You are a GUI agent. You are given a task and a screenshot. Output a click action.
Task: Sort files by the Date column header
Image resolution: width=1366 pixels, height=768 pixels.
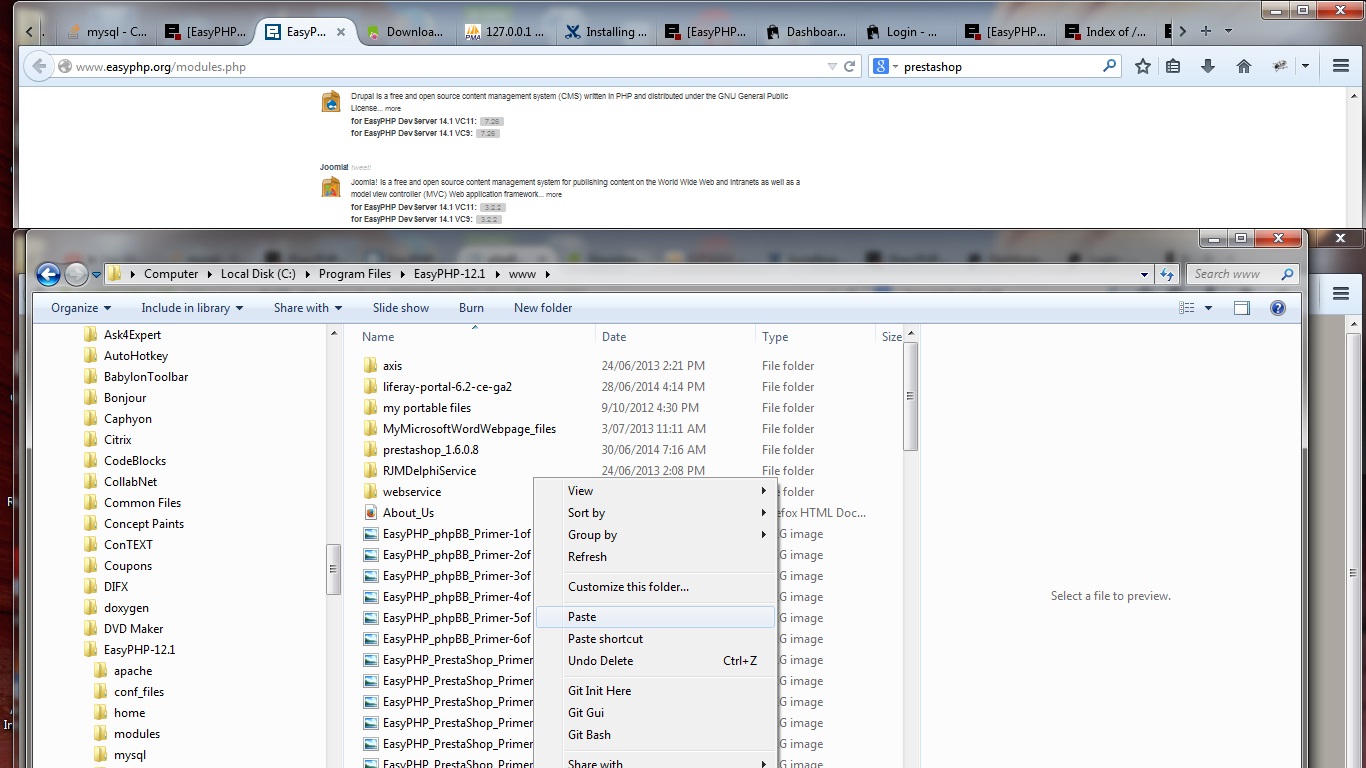pyautogui.click(x=676, y=337)
